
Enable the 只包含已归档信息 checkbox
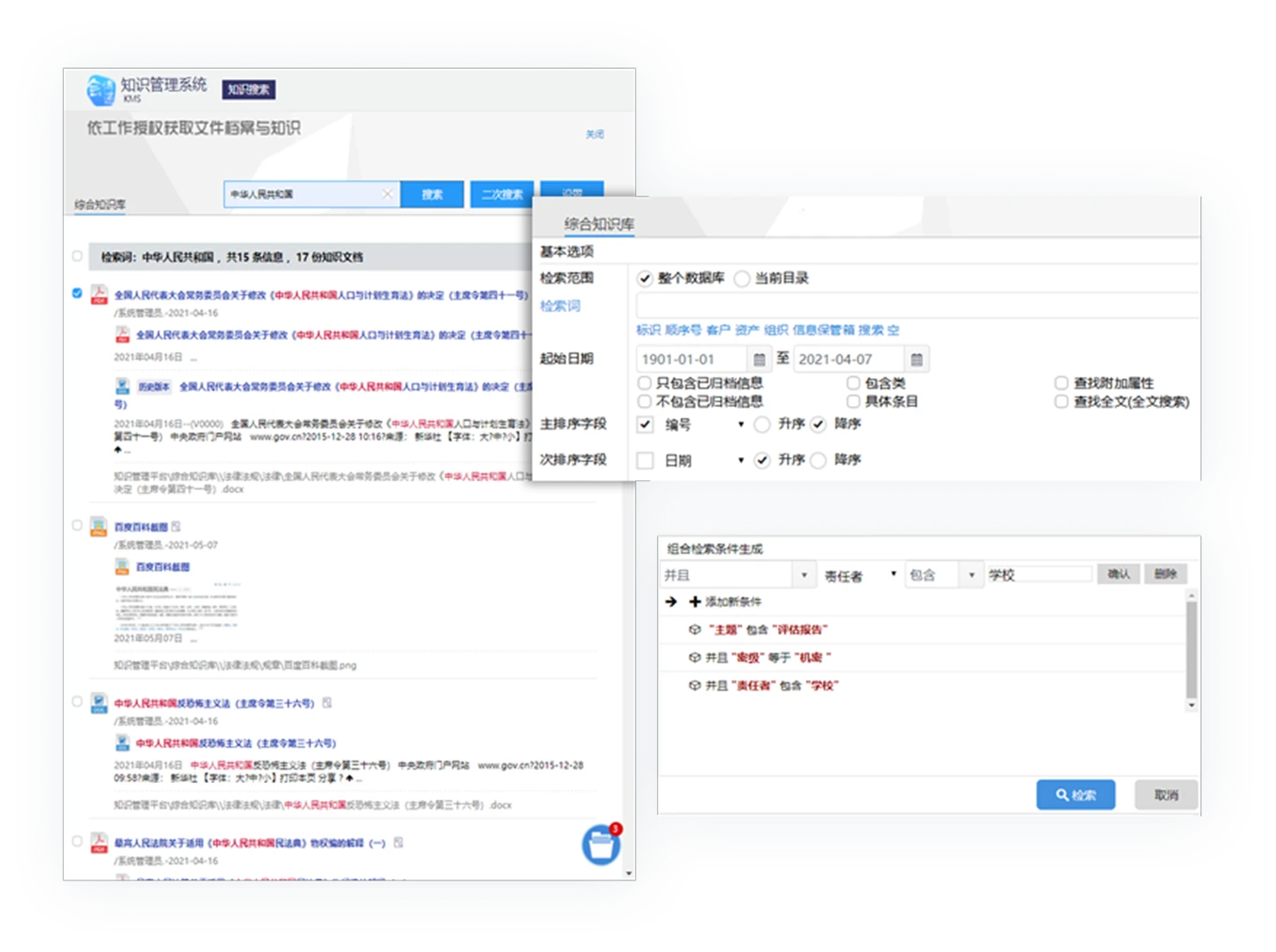pyautogui.click(x=645, y=383)
